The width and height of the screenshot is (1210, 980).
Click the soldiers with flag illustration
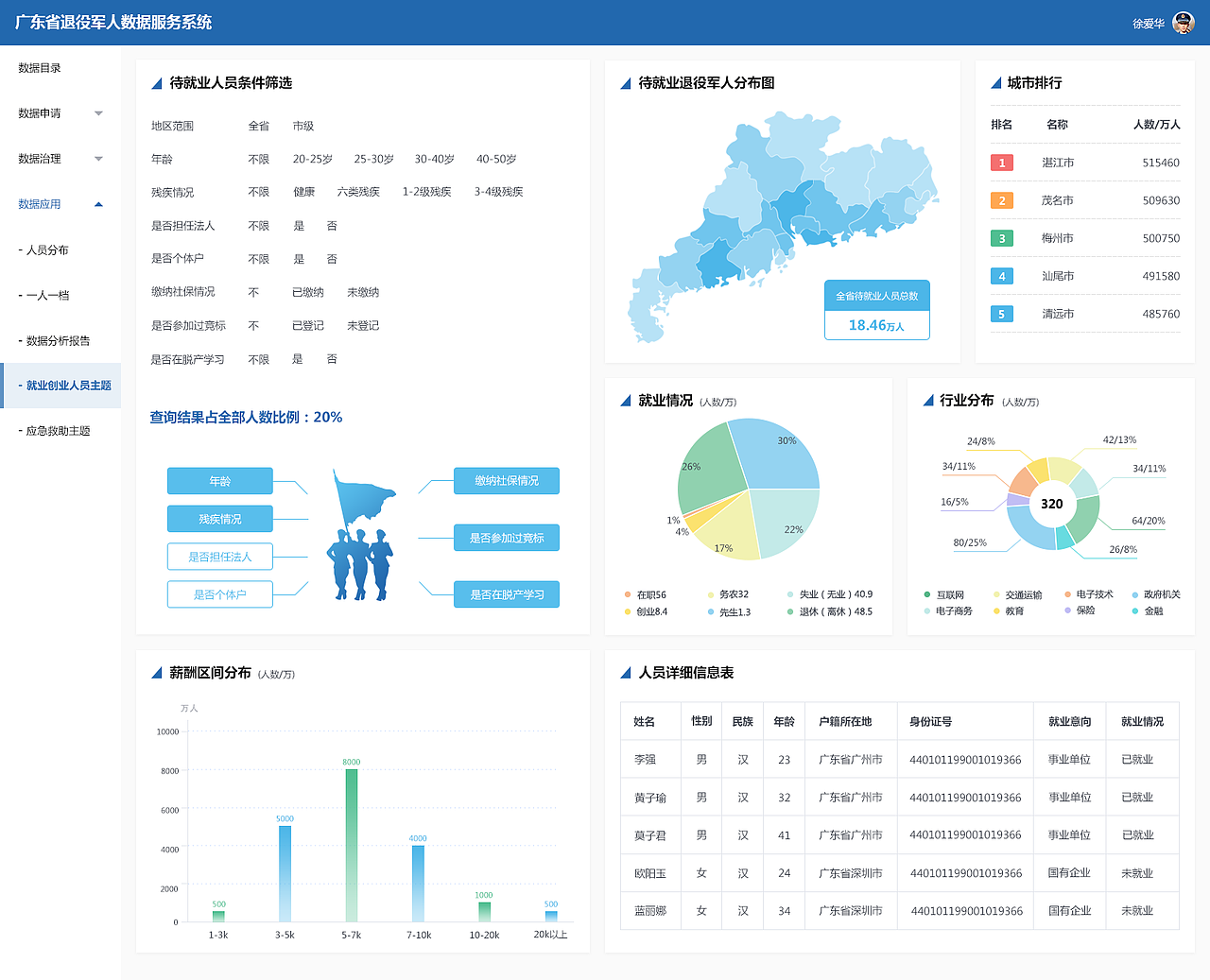tap(361, 535)
